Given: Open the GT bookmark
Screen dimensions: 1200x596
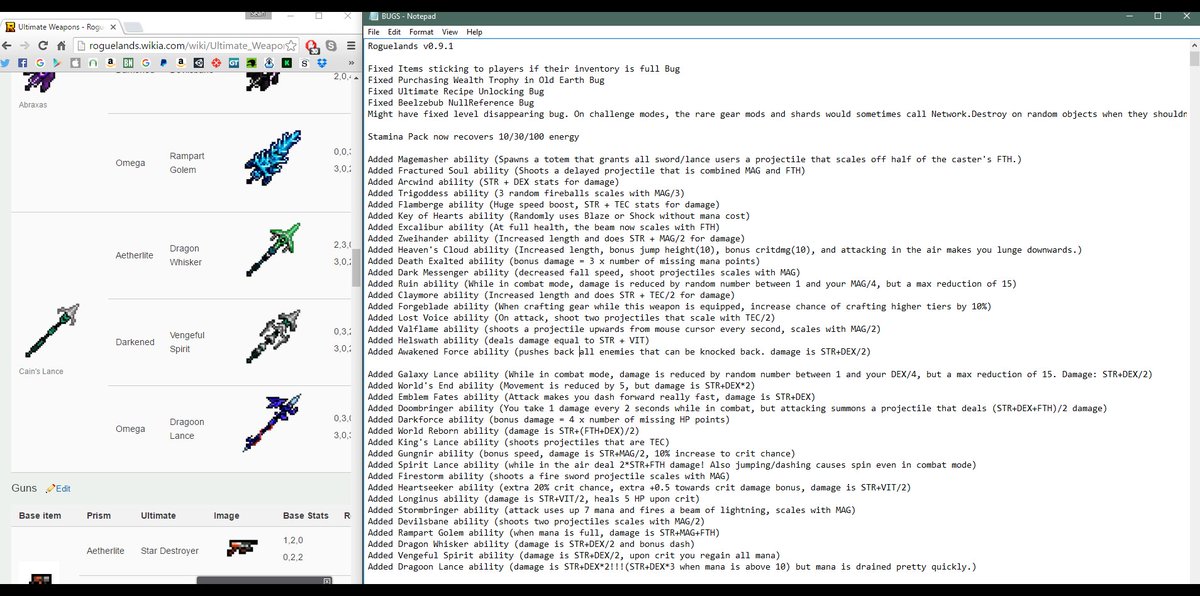Looking at the screenshot, I should pyautogui.click(x=234, y=63).
